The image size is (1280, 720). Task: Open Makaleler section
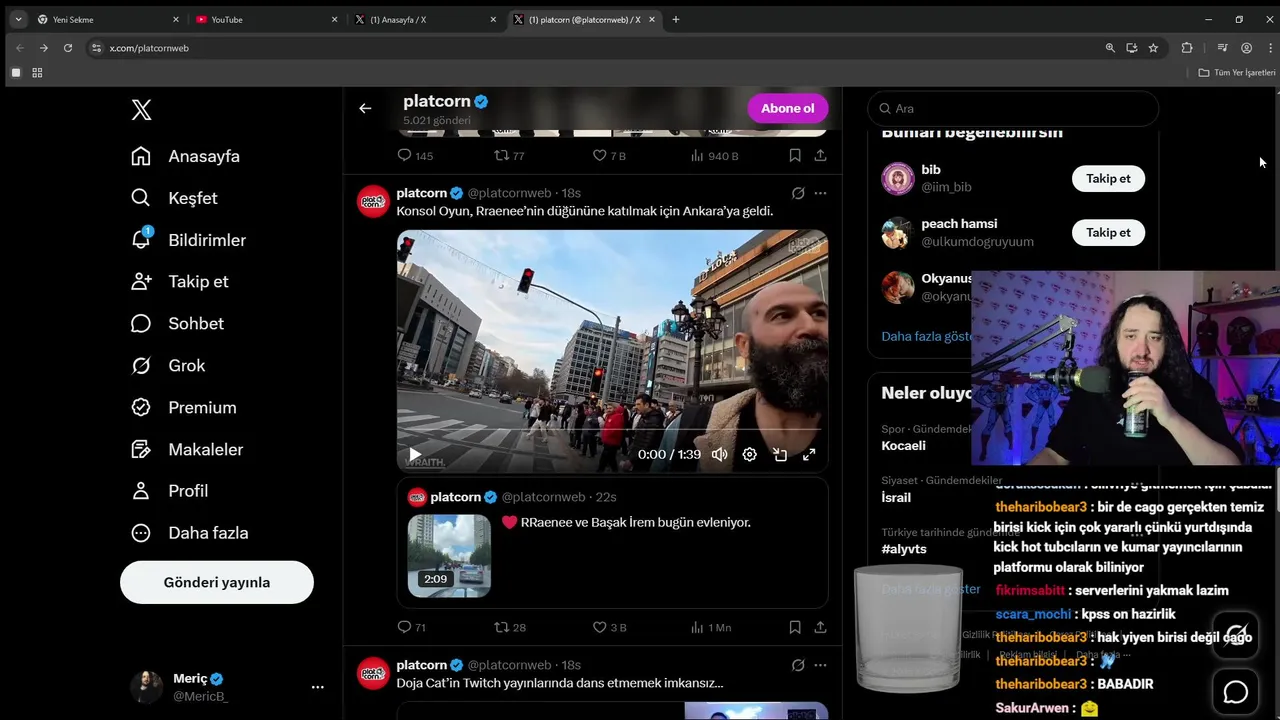[187, 449]
